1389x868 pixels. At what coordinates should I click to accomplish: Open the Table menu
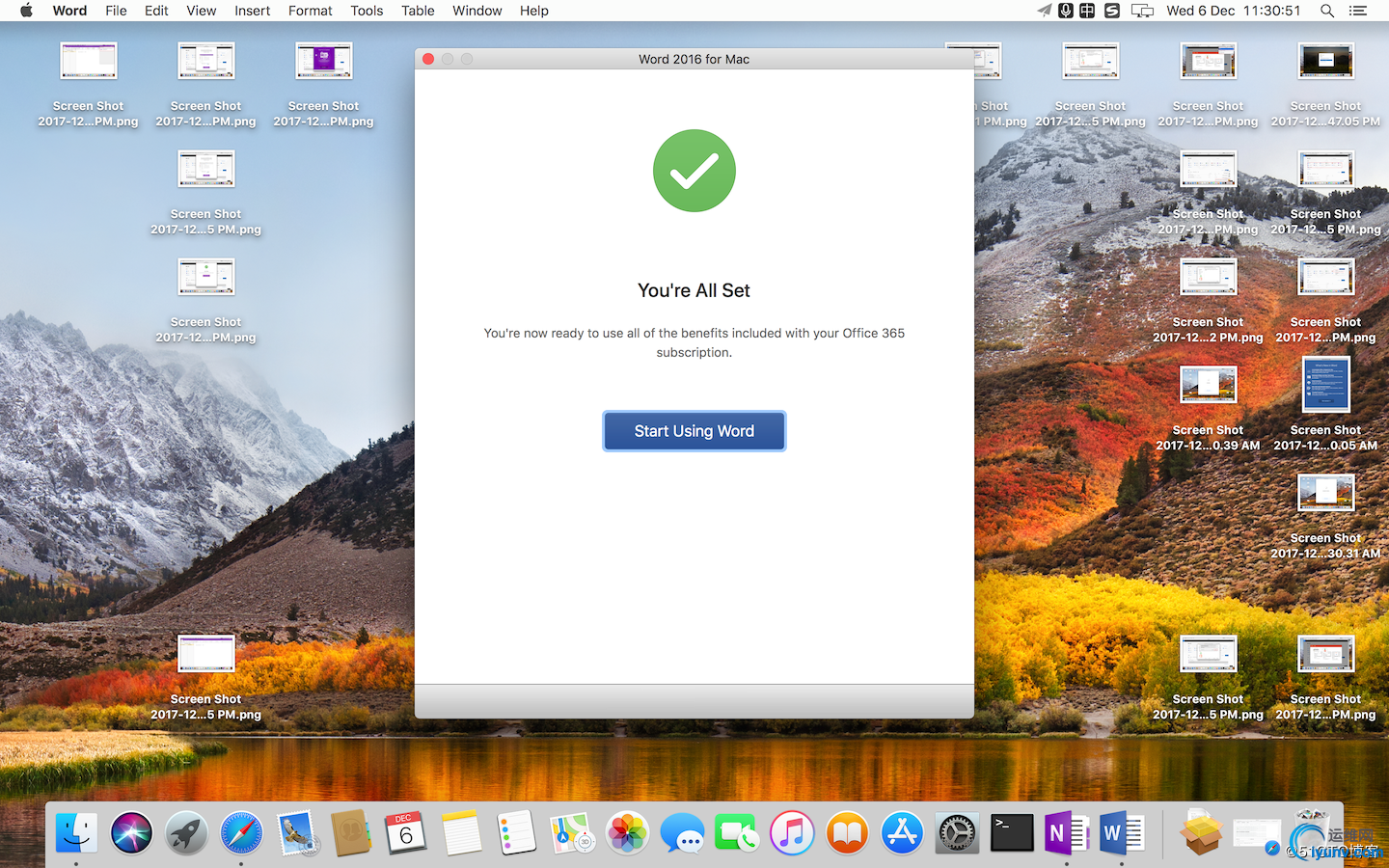point(418,11)
